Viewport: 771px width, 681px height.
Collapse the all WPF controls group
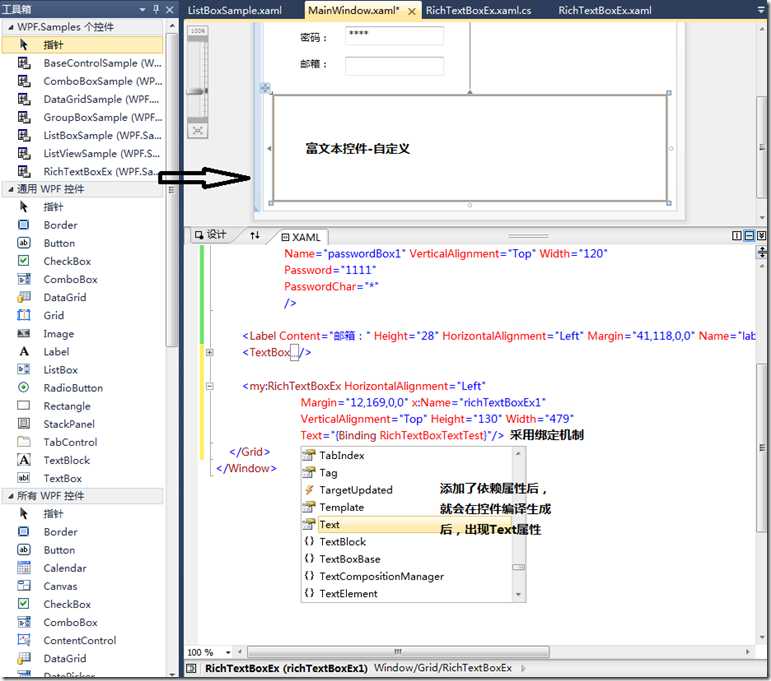click(10, 497)
